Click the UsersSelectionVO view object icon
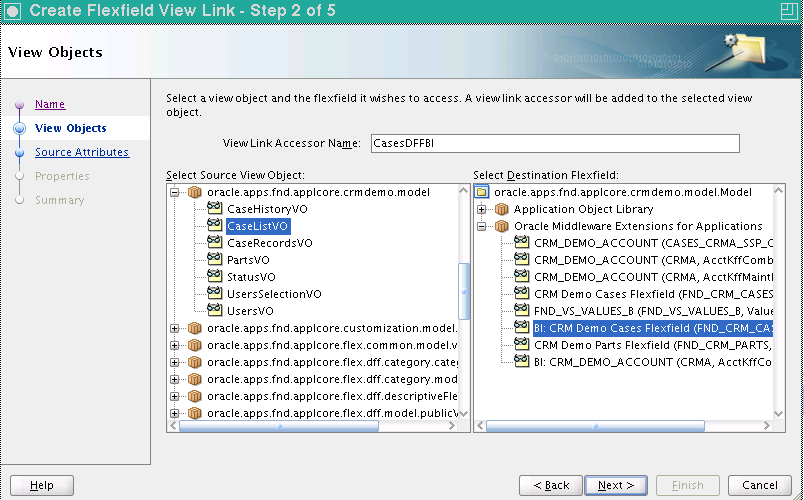 click(x=214, y=293)
